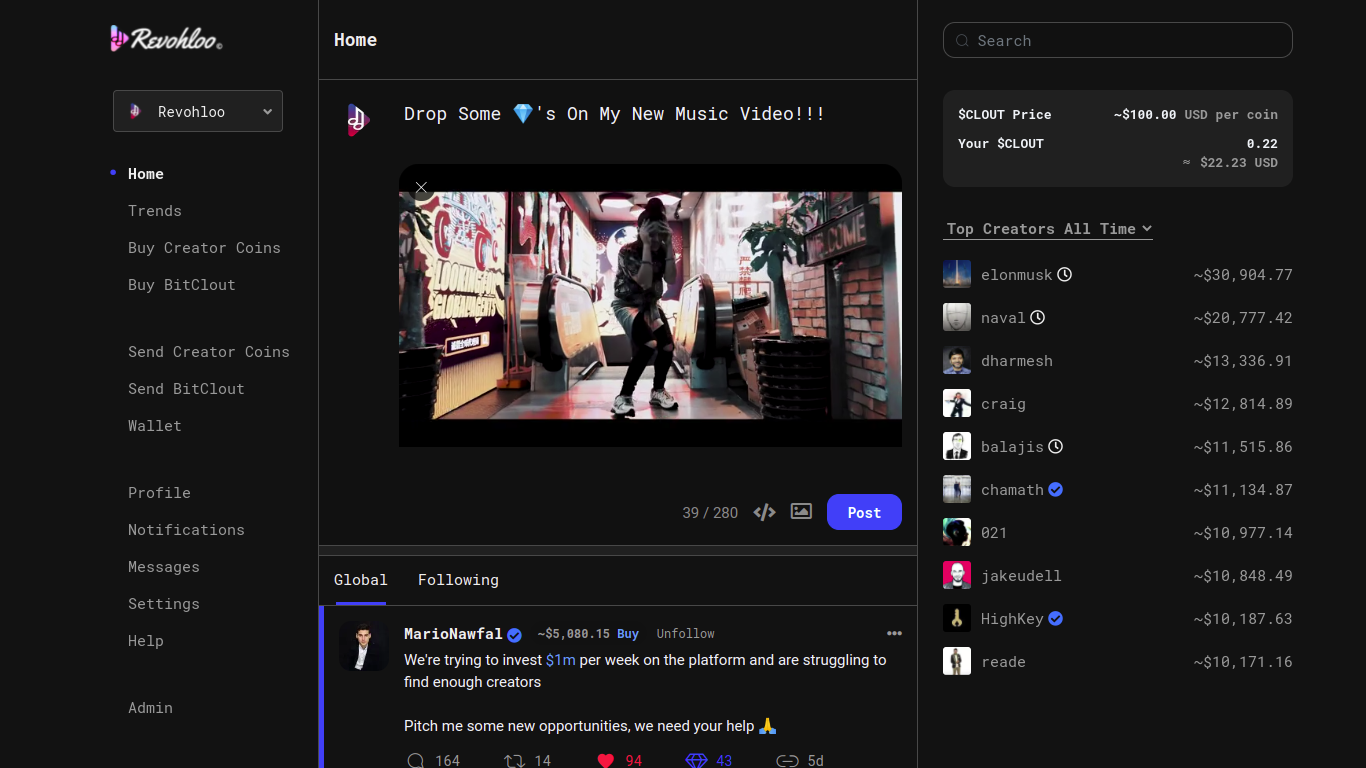This screenshot has width=1366, height=768.
Task: Open MarioNawfal's username link
Action: coord(453,634)
